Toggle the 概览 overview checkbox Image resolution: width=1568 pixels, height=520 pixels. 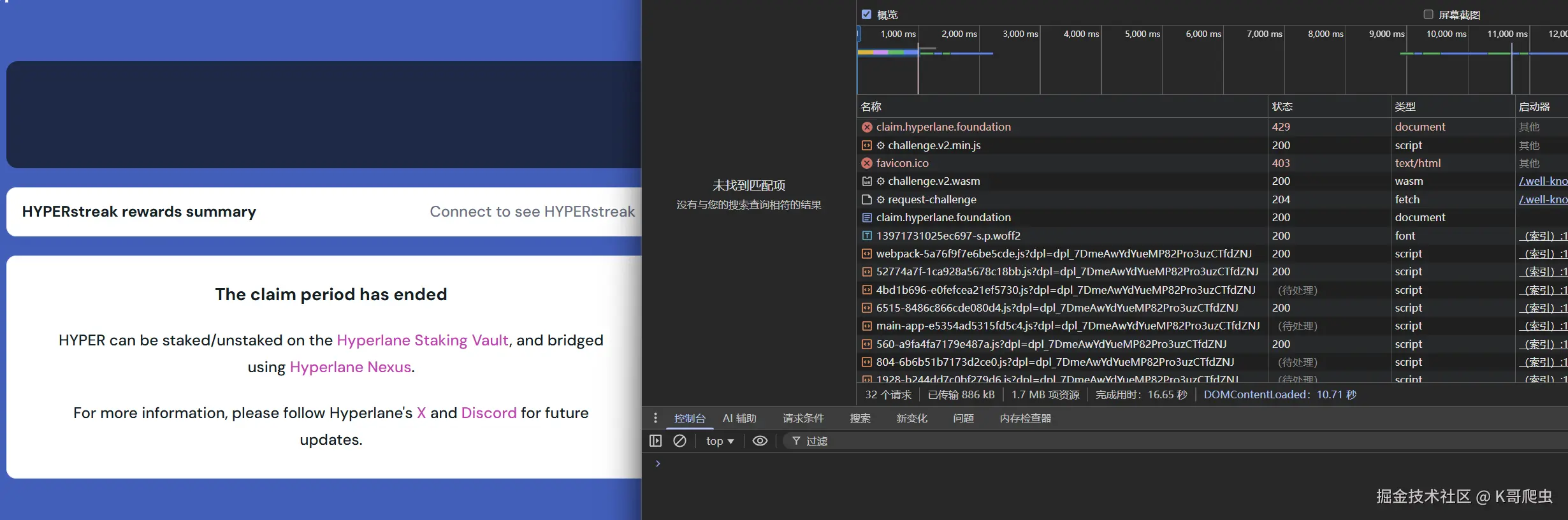[x=866, y=14]
